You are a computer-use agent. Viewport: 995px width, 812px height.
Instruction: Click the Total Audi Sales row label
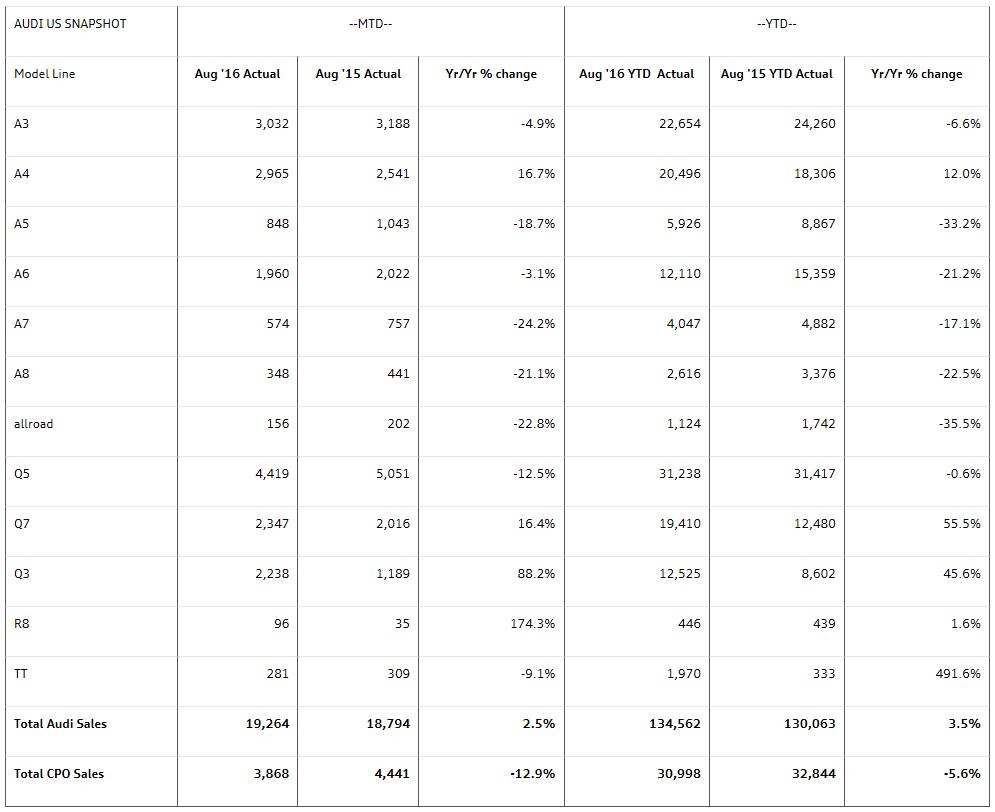[61, 724]
